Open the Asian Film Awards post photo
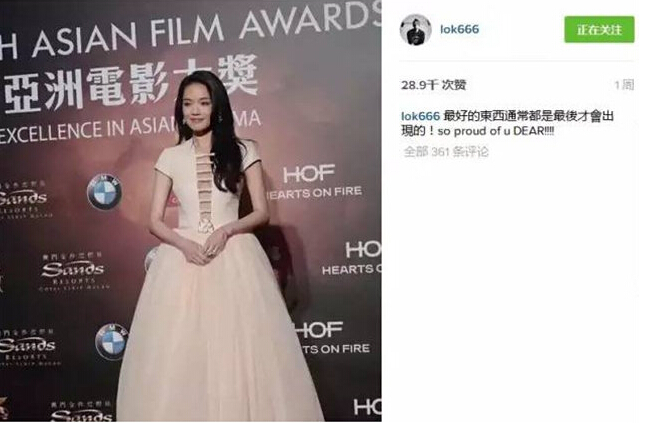 point(191,211)
